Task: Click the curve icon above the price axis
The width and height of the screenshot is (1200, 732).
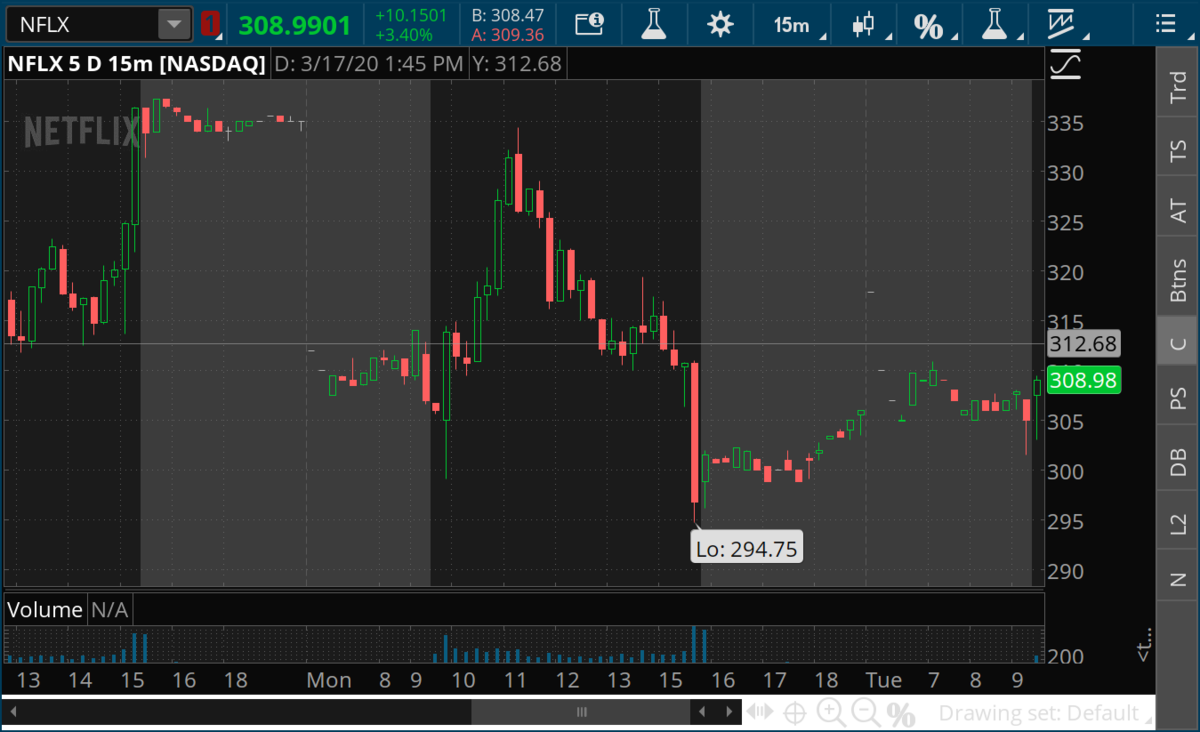Action: pos(1066,64)
